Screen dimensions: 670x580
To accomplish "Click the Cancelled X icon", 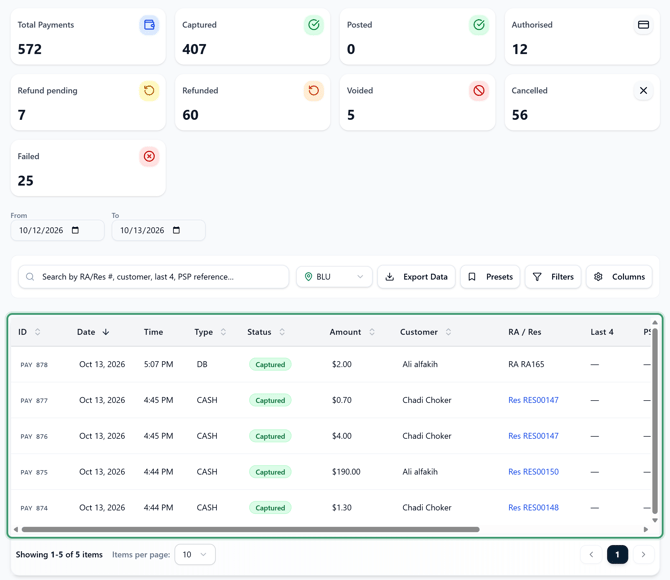I will 643,91.
